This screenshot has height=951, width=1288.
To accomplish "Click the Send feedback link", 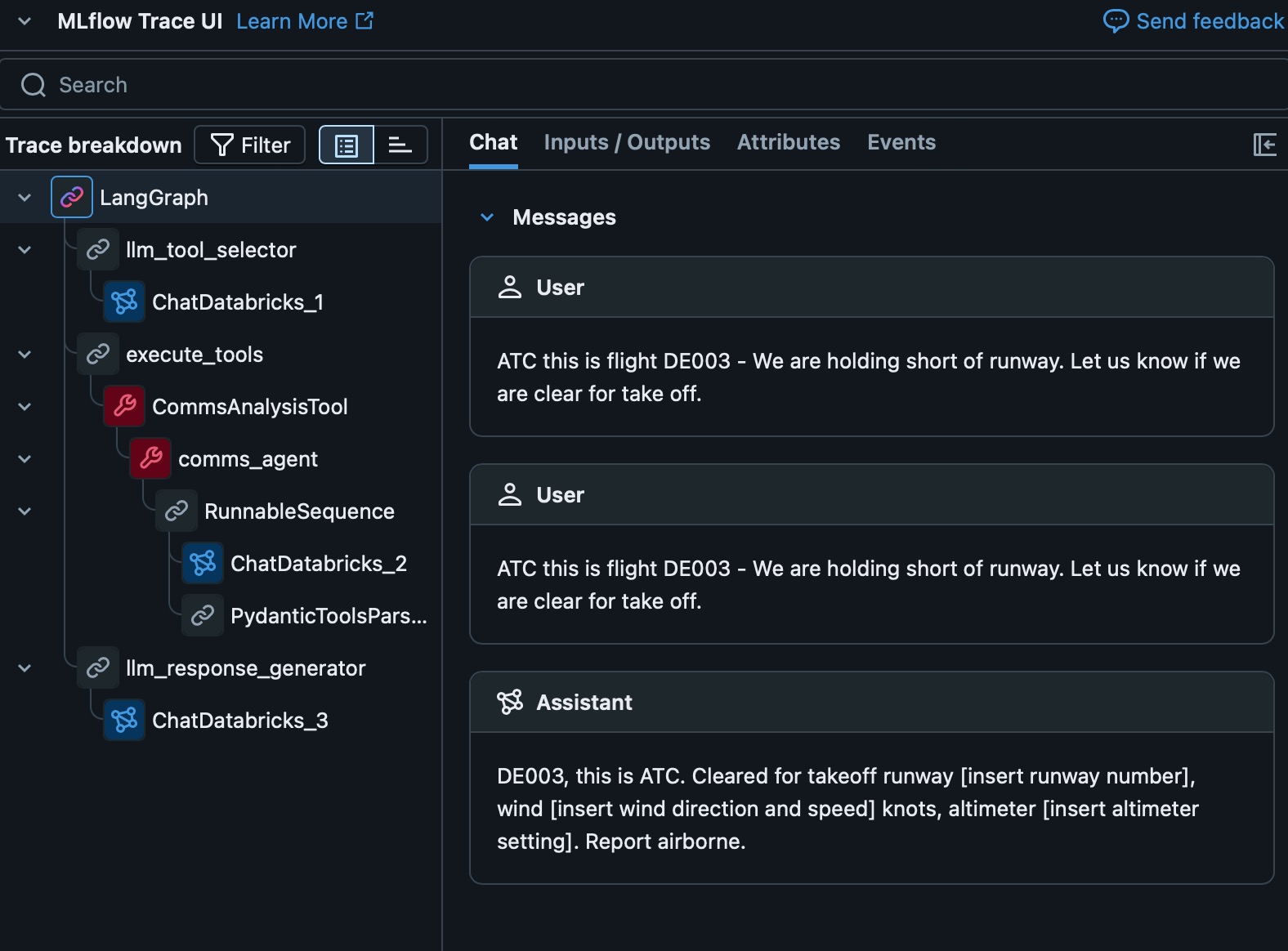I will coord(1193,21).
